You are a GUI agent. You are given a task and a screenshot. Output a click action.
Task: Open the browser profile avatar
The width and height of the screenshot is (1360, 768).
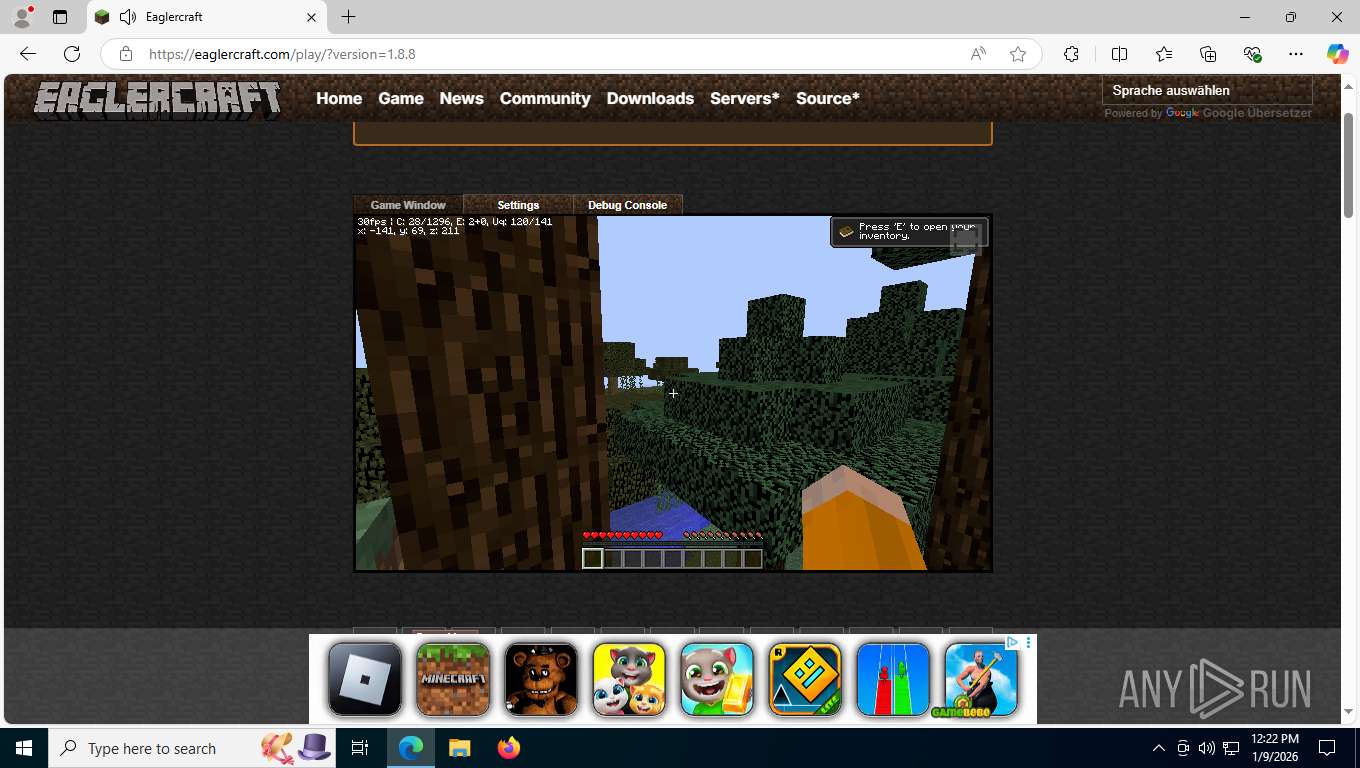[x=22, y=17]
